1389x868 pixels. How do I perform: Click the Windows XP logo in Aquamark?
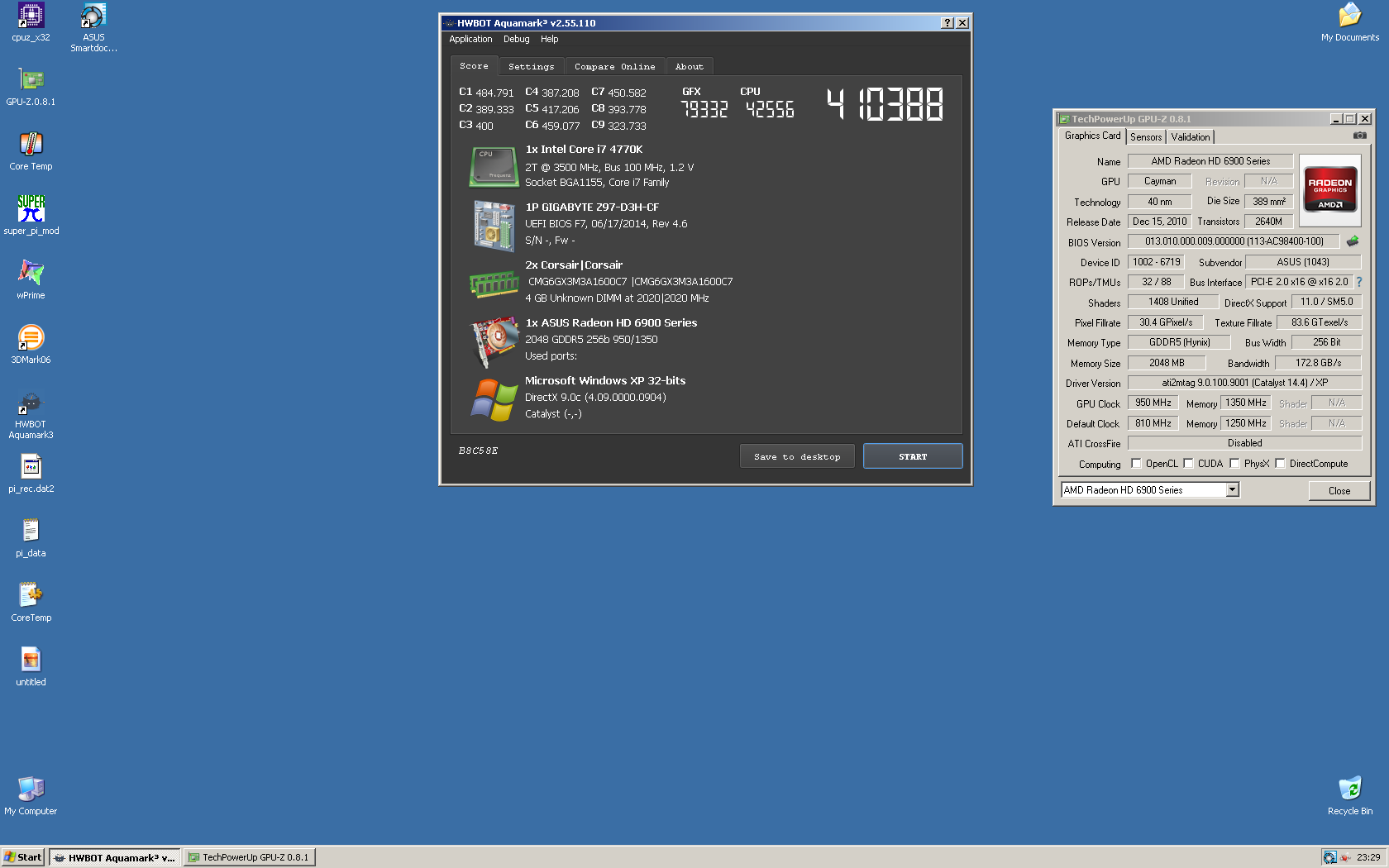click(x=494, y=400)
